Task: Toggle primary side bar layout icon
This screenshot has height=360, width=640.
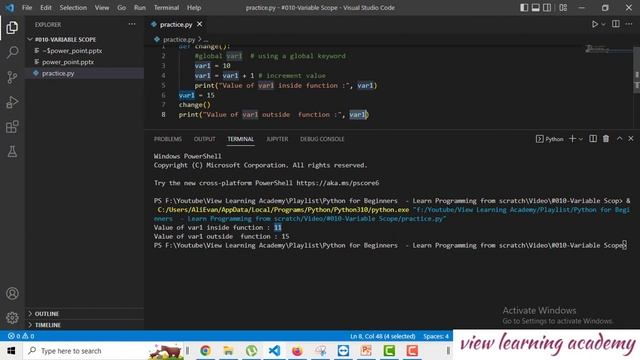Action: click(x=524, y=8)
